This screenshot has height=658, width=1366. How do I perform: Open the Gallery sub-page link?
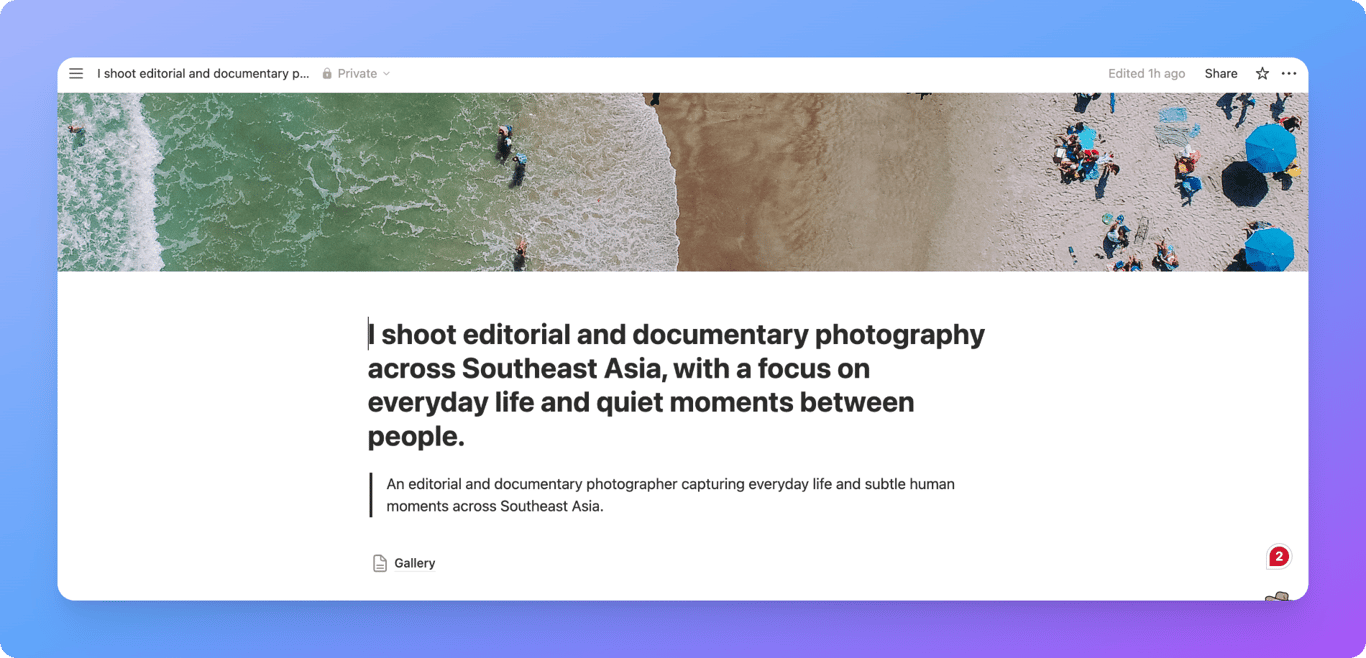[414, 562]
